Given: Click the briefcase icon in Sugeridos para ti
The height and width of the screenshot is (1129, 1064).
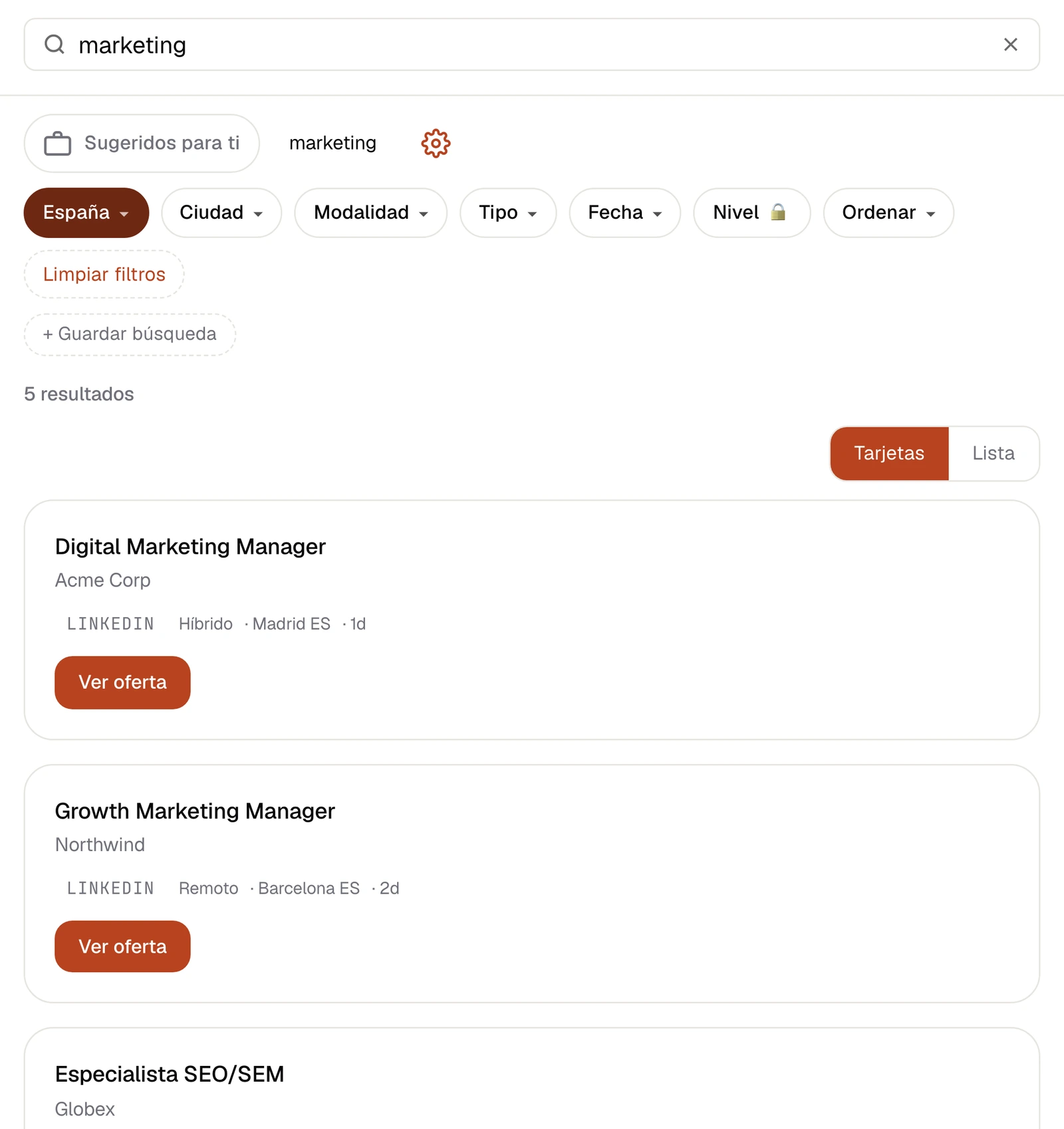Looking at the screenshot, I should click(58, 144).
